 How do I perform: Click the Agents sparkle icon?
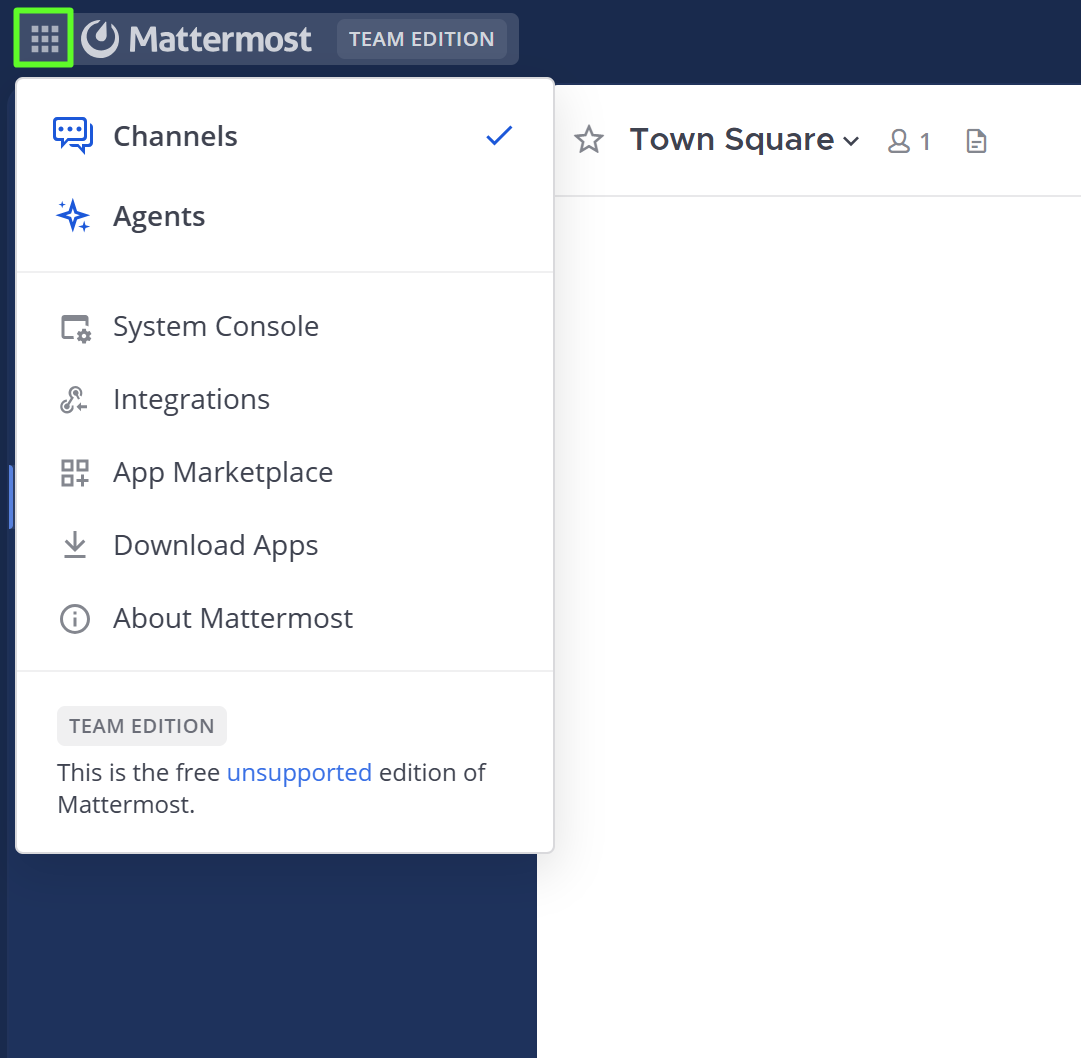73,216
